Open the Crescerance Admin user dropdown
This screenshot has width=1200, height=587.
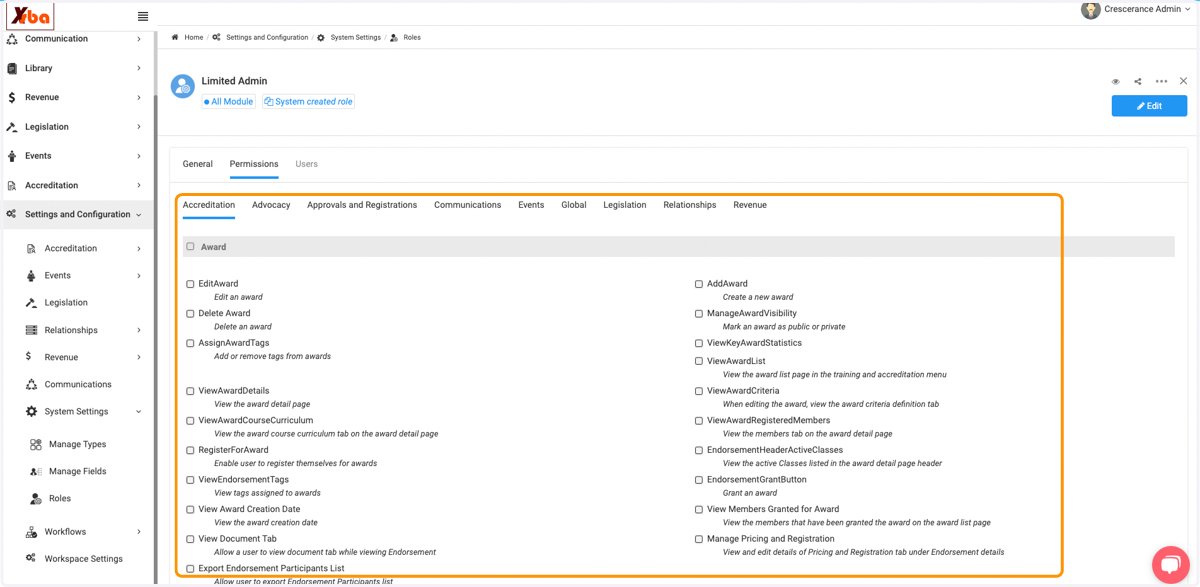pos(1187,9)
